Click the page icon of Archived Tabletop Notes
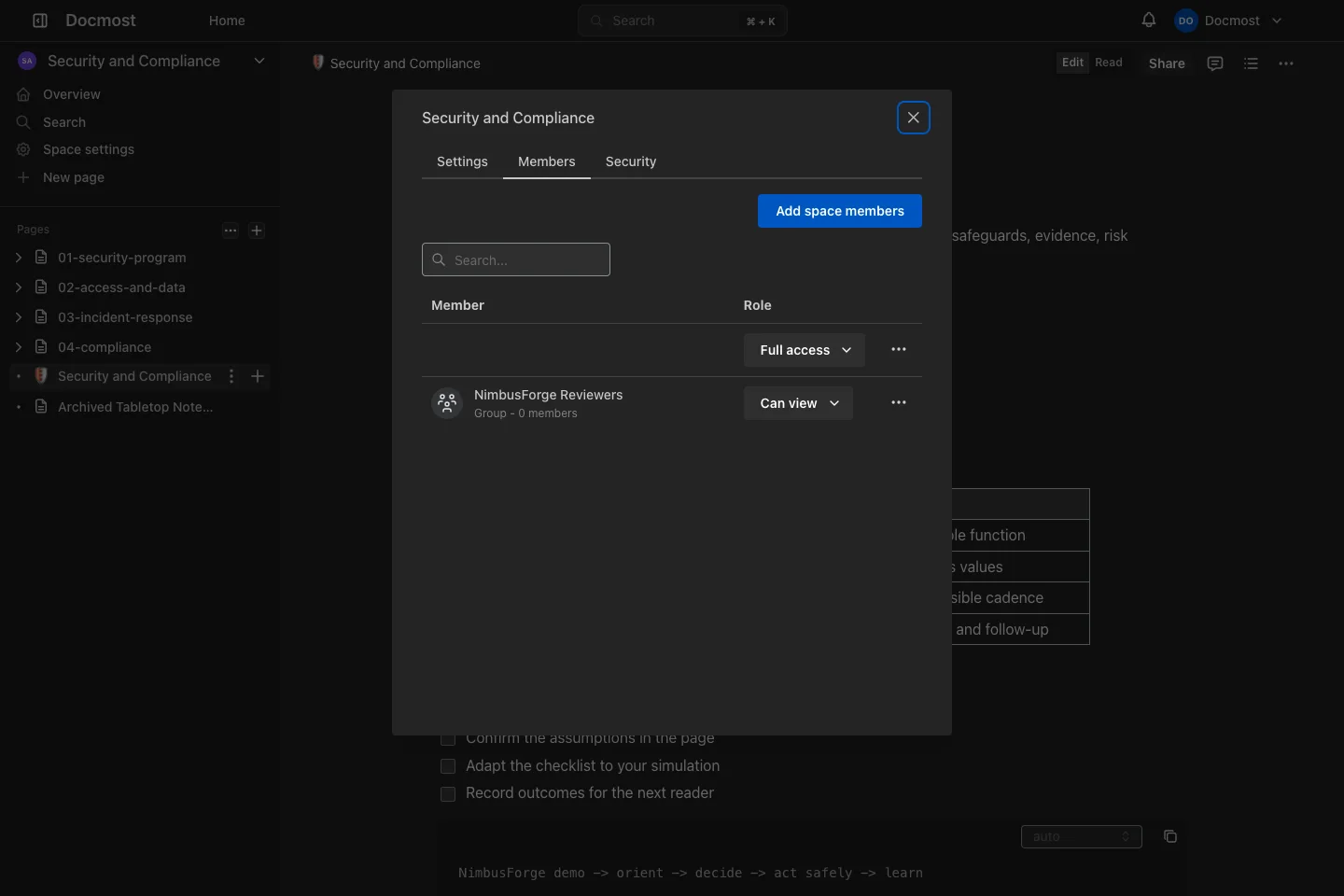This screenshot has width=1344, height=896. pyautogui.click(x=41, y=406)
